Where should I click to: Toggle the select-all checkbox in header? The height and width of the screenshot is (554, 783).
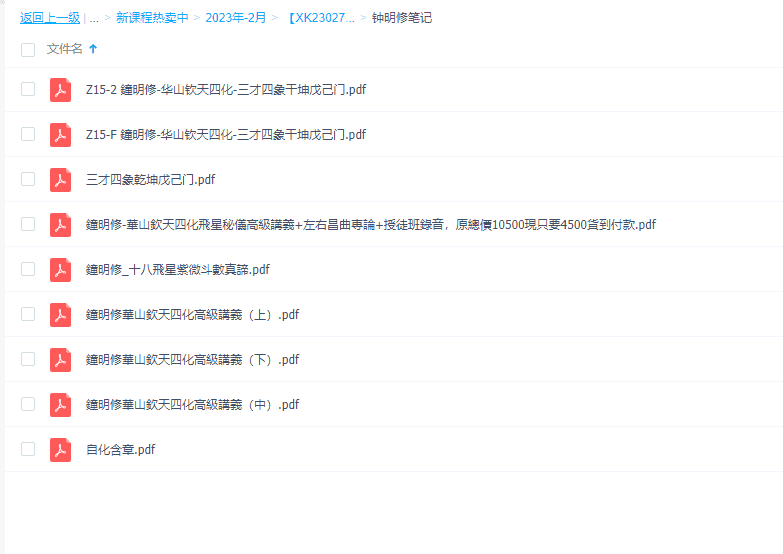pos(28,49)
